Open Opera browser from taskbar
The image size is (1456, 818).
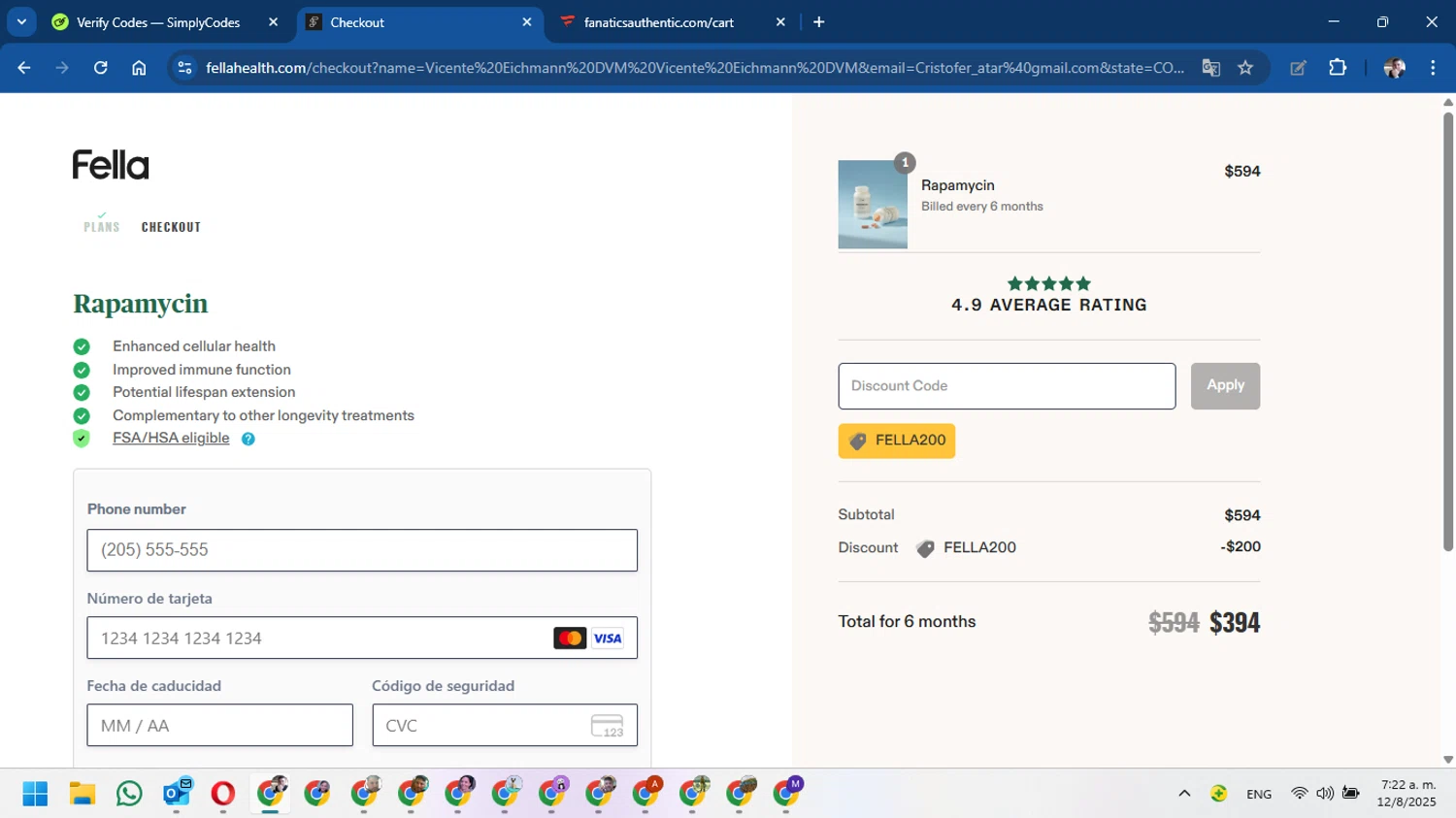click(x=223, y=794)
